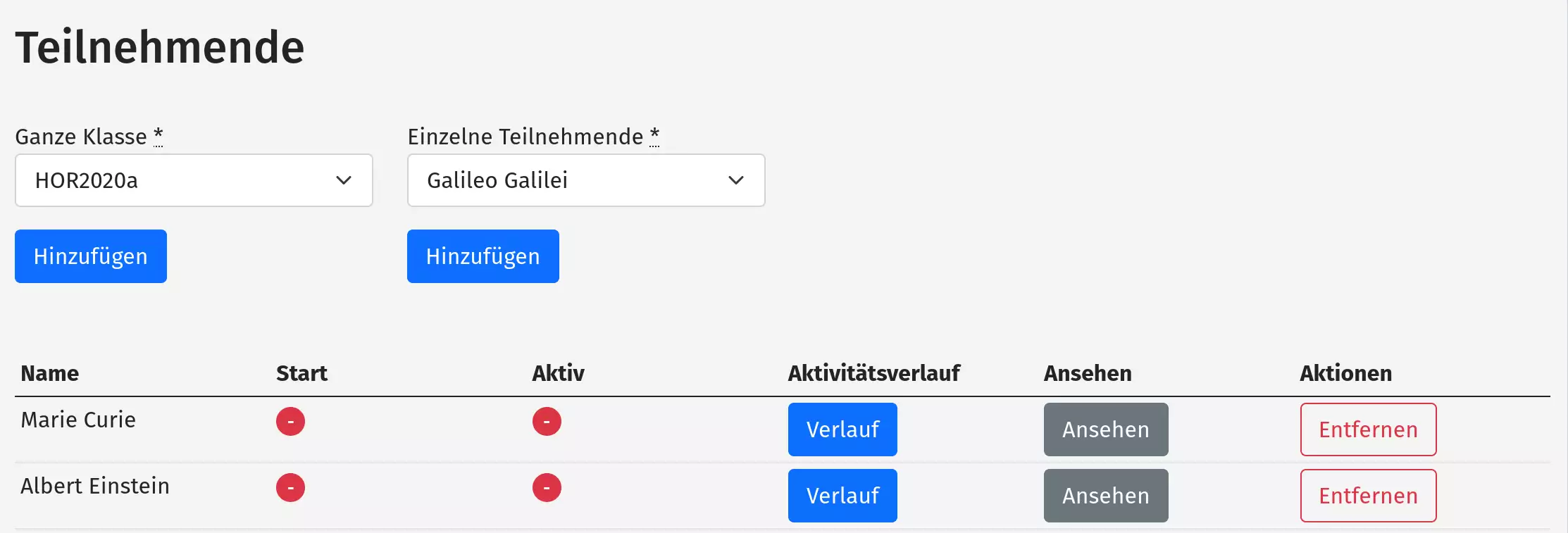Remove Marie Curie with Entfernen

pyautogui.click(x=1368, y=429)
